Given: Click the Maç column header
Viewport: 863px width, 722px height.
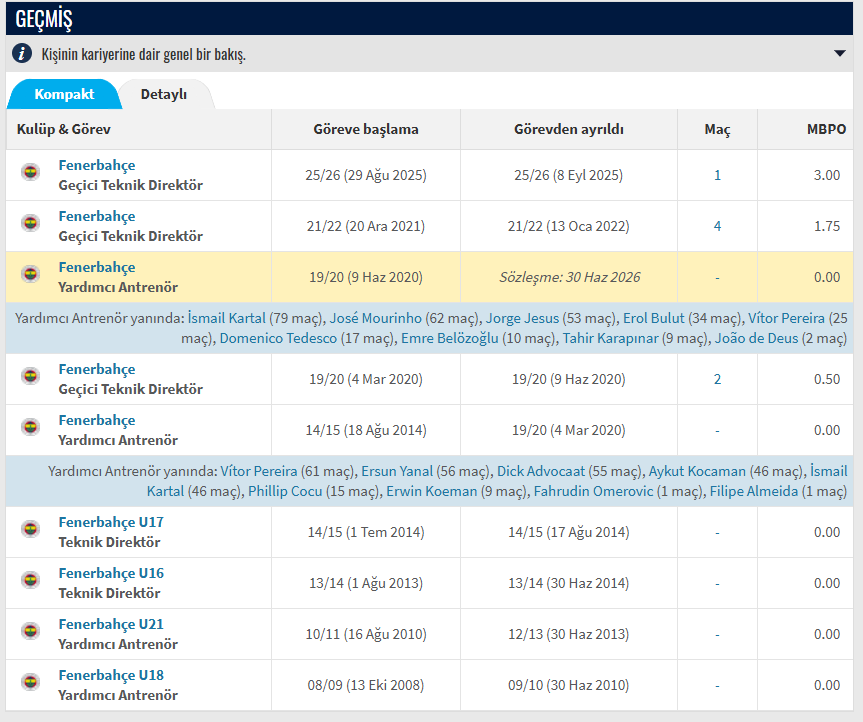Looking at the screenshot, I should point(717,129).
